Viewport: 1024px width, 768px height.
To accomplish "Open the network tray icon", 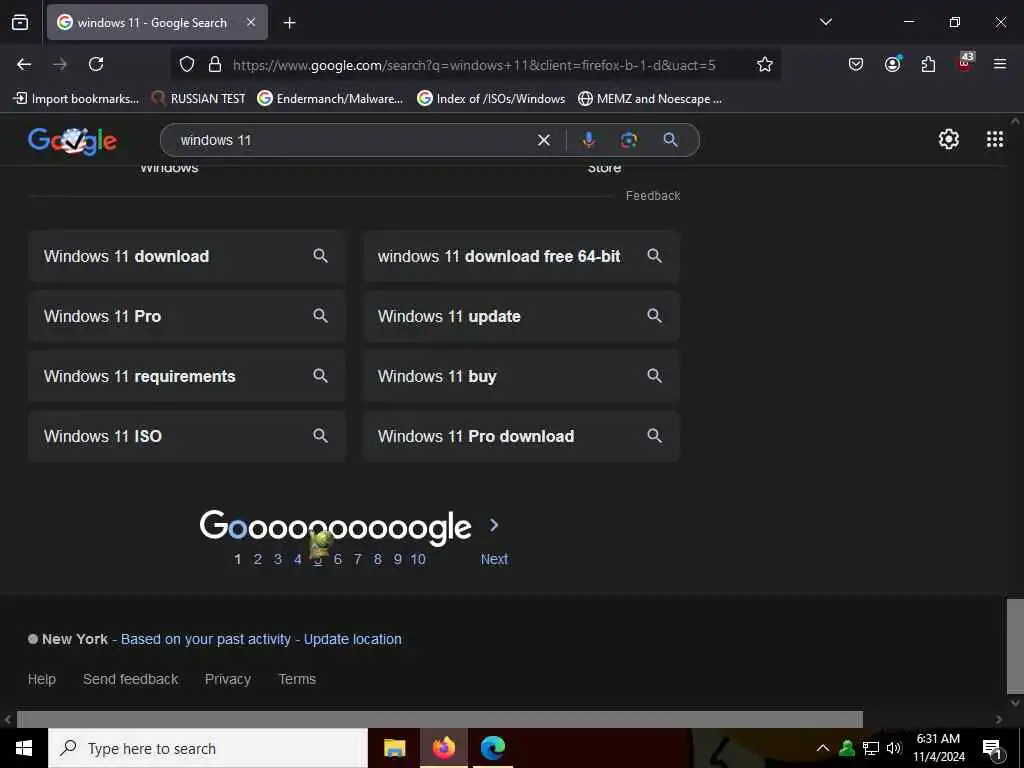I will (x=871, y=748).
